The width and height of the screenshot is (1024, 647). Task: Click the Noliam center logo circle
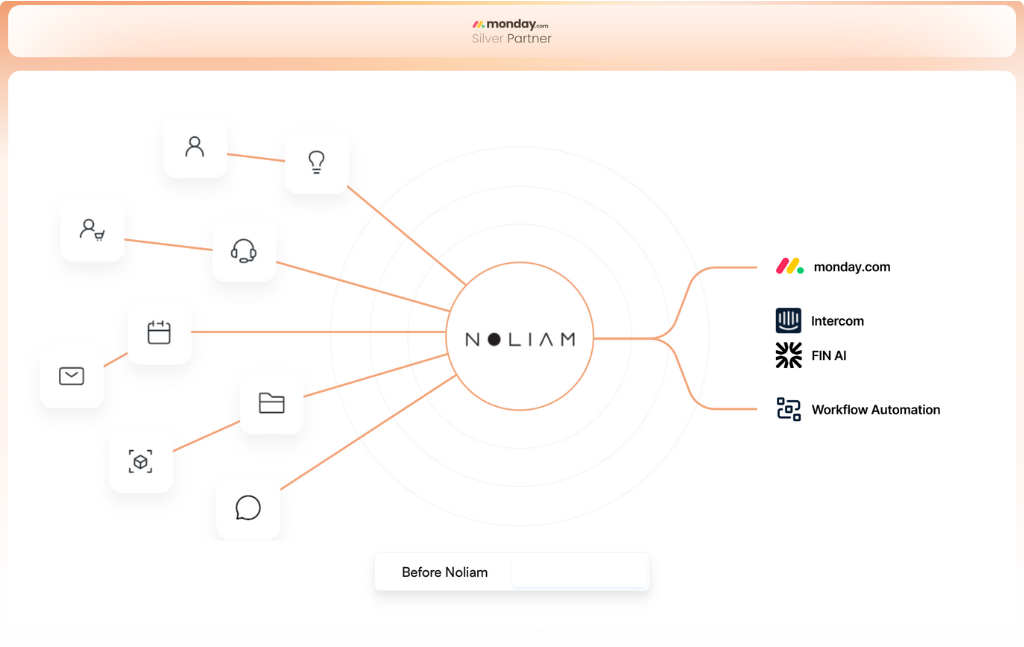coord(520,336)
